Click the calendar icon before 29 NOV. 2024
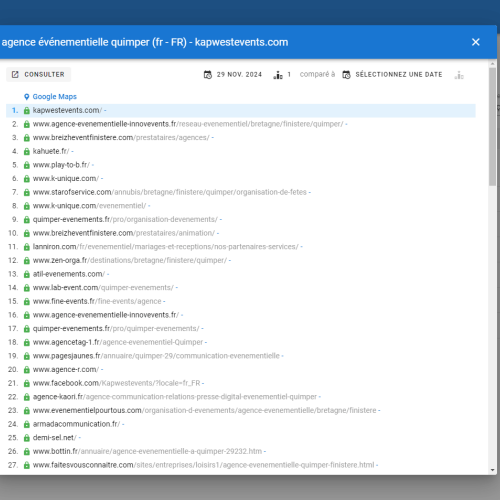 (208, 75)
